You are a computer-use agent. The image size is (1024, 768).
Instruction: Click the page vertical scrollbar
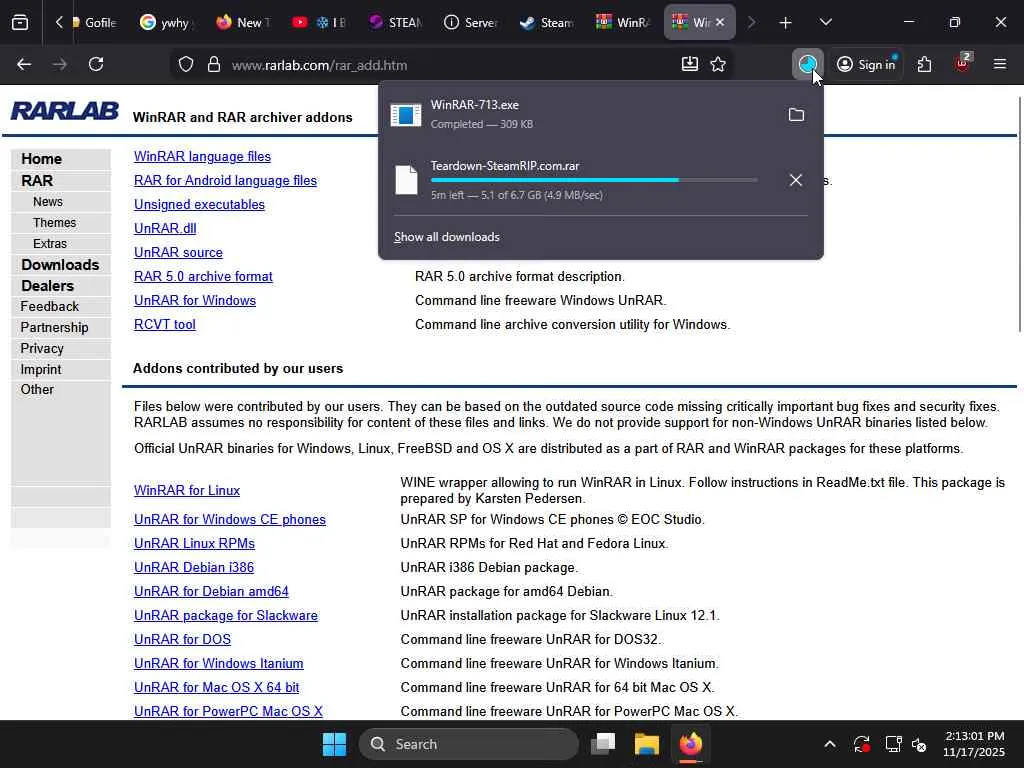click(1019, 214)
